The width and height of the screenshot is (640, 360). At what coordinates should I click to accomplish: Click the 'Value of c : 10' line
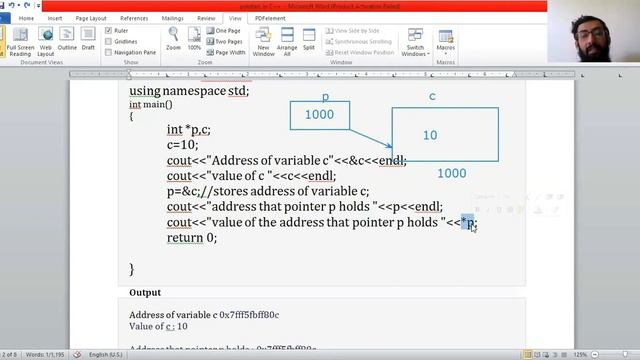158,326
